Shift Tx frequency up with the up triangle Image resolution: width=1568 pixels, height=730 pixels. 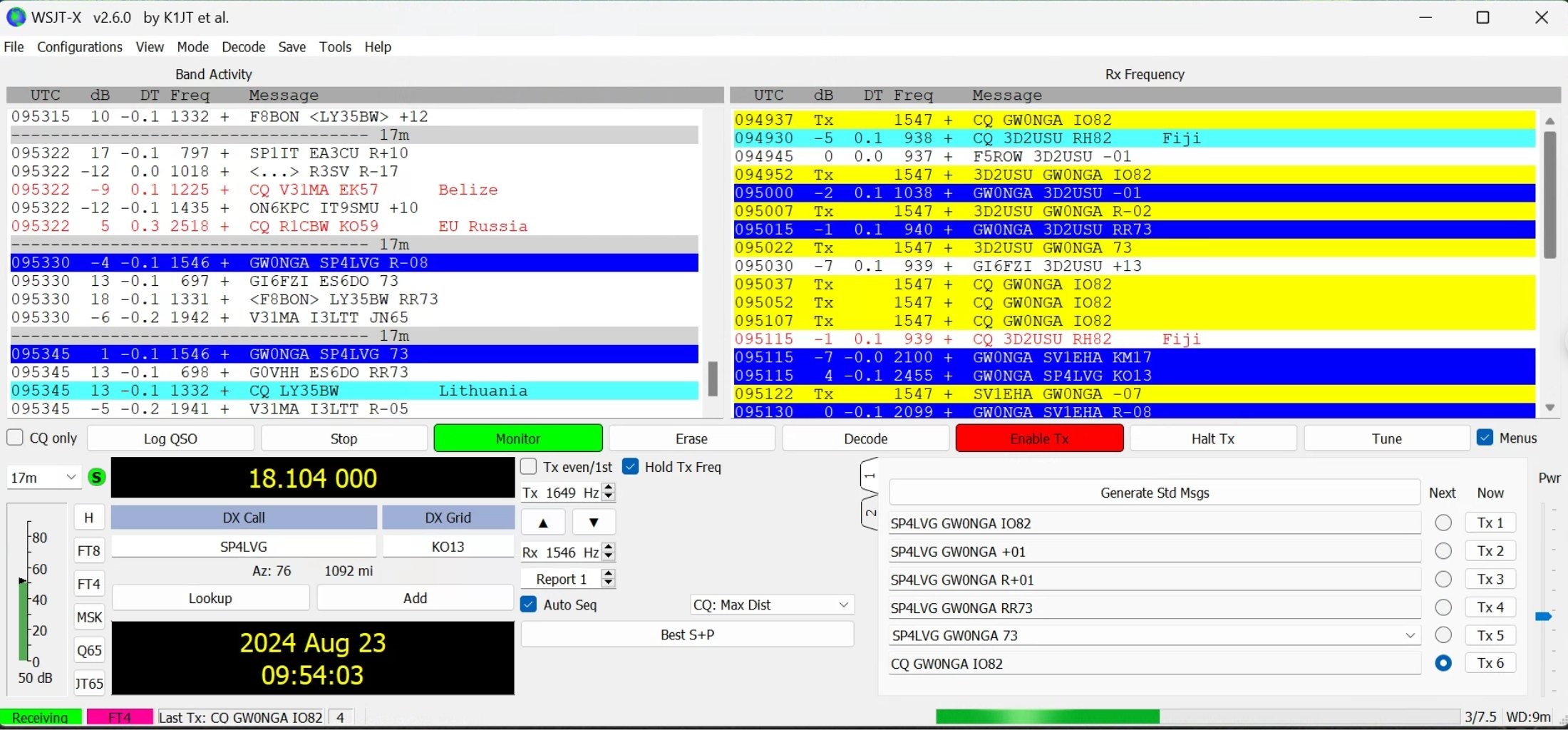pyautogui.click(x=543, y=523)
